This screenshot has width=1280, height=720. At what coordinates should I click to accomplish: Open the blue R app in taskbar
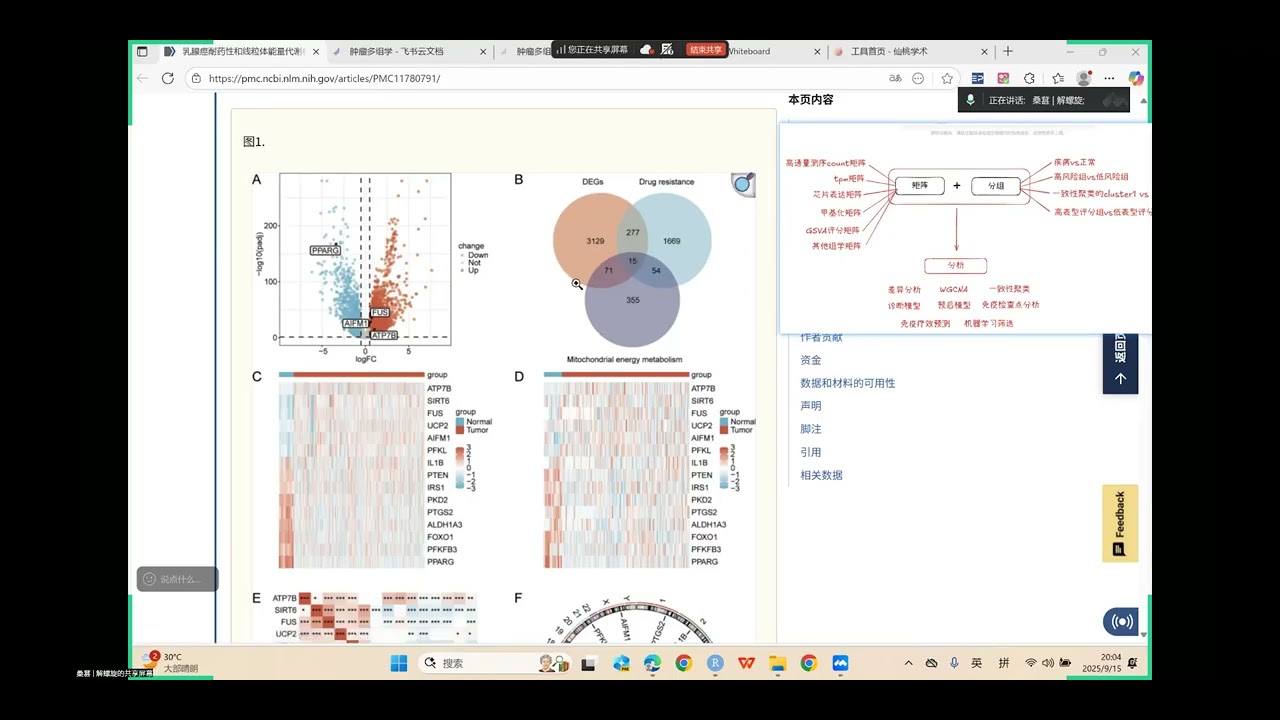coord(715,663)
